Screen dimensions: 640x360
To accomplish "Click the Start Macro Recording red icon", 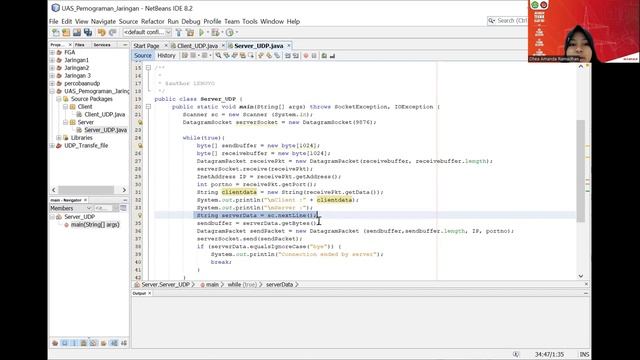I will click(x=306, y=56).
